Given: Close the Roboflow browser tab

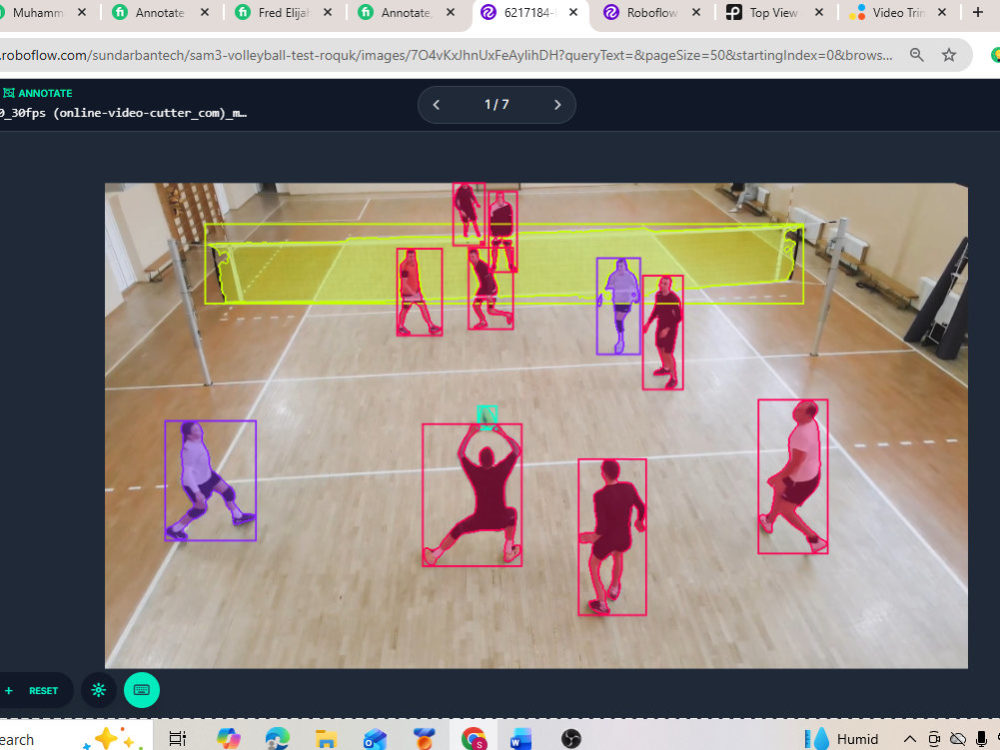Looking at the screenshot, I should tap(696, 12).
